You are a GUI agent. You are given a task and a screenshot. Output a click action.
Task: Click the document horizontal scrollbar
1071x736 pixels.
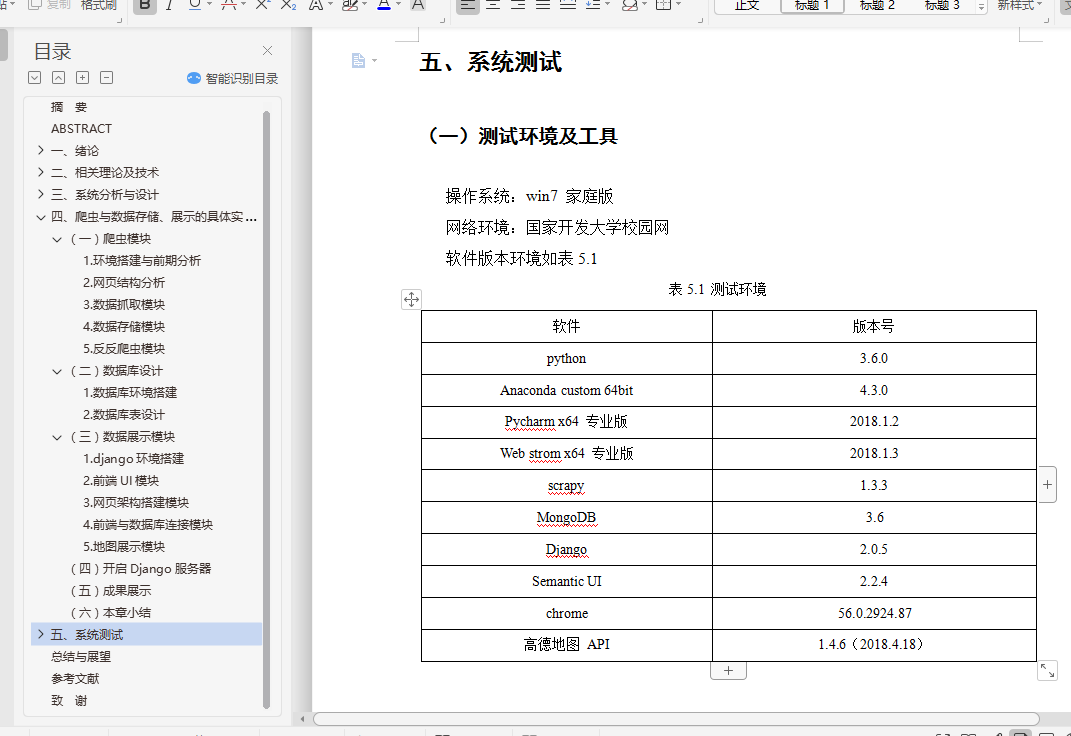coord(676,719)
